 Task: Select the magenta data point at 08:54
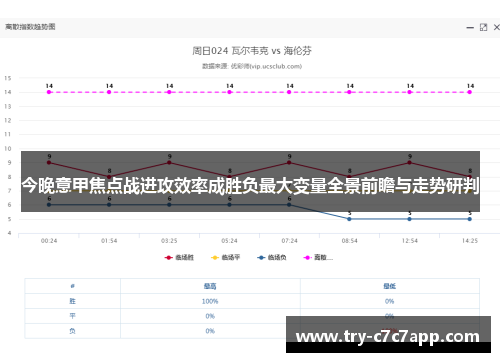[x=349, y=92]
